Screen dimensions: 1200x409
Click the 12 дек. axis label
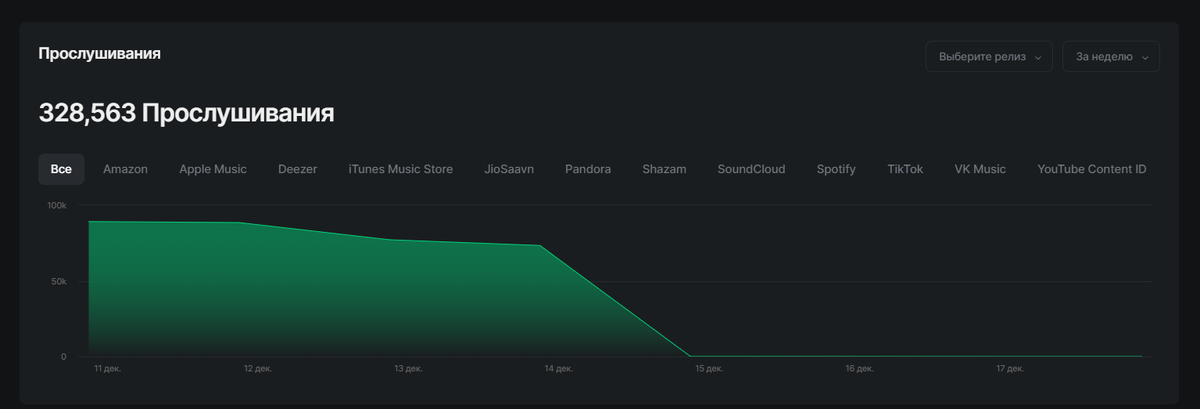click(257, 369)
